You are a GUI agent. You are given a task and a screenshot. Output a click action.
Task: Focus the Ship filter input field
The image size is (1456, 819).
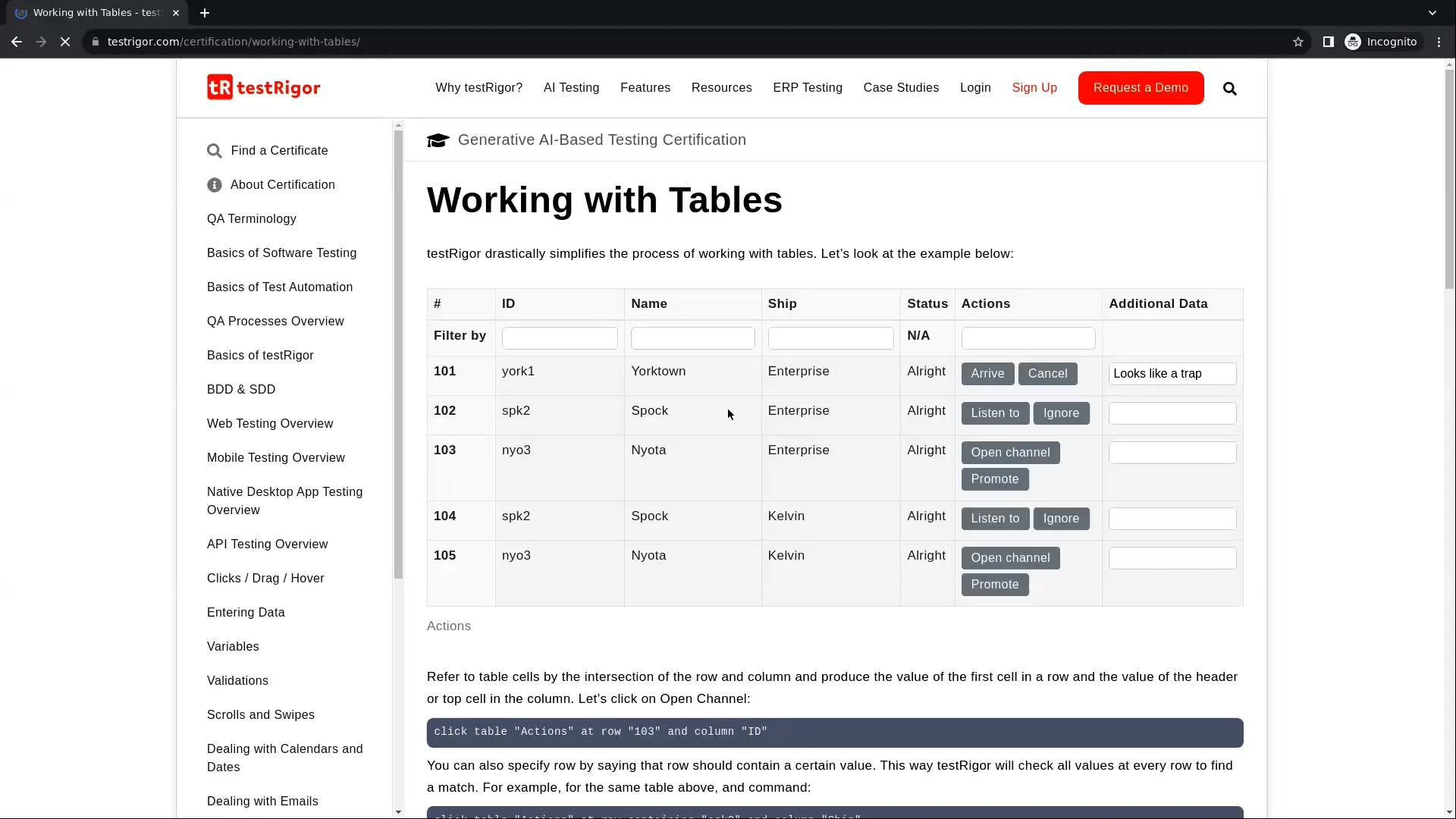click(x=831, y=338)
